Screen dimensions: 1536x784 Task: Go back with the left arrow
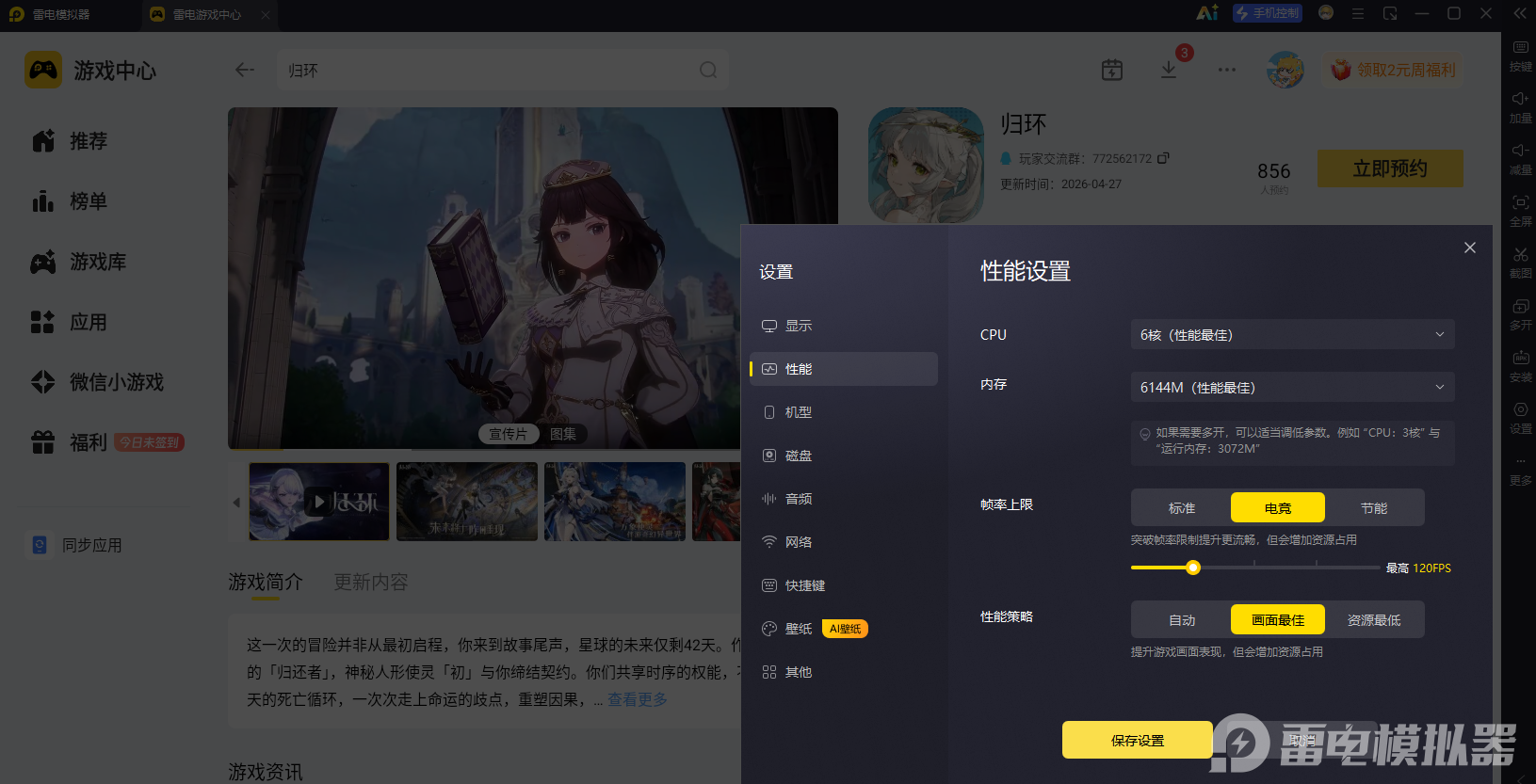click(245, 70)
